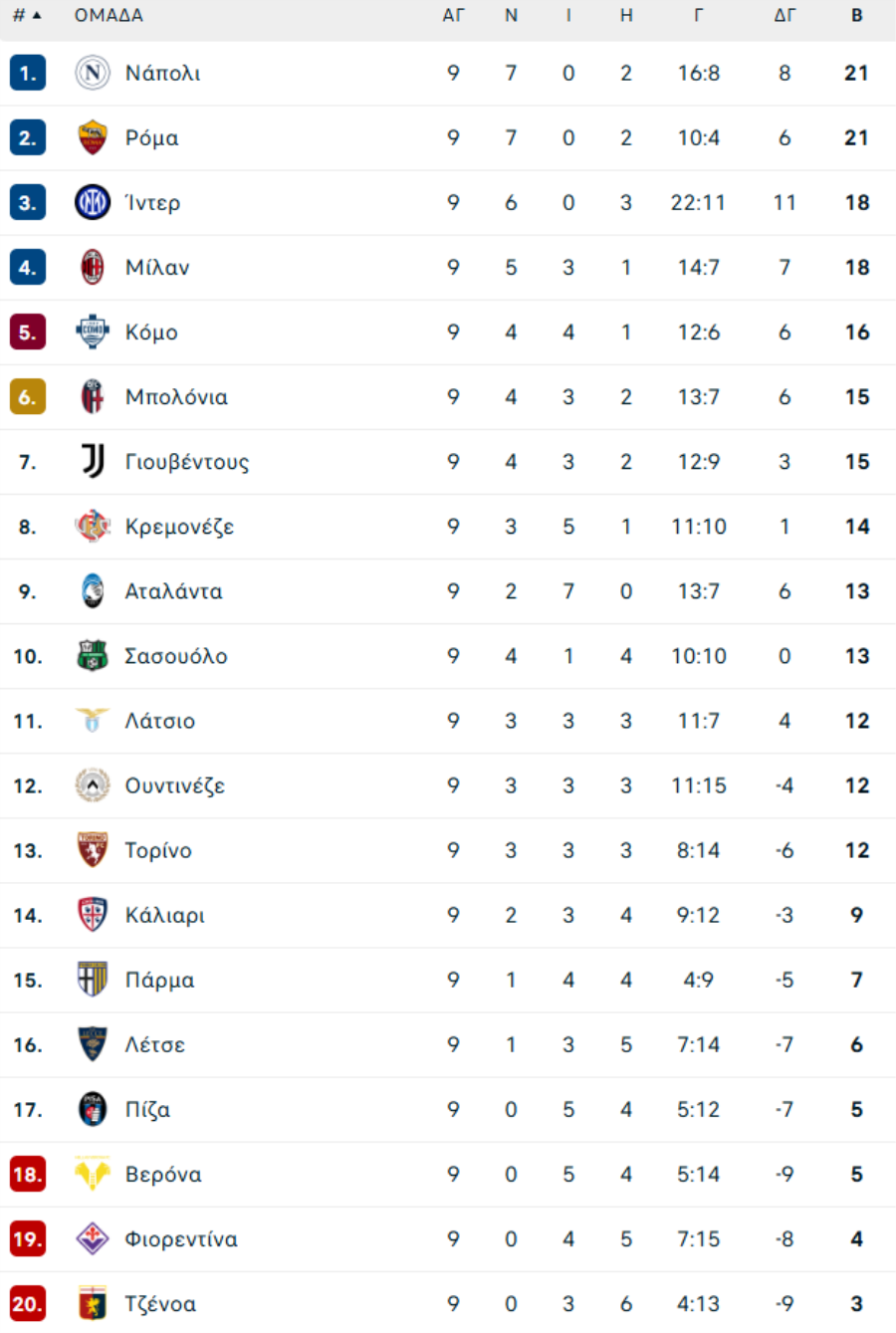Click the red position 18 badge

28,1174
